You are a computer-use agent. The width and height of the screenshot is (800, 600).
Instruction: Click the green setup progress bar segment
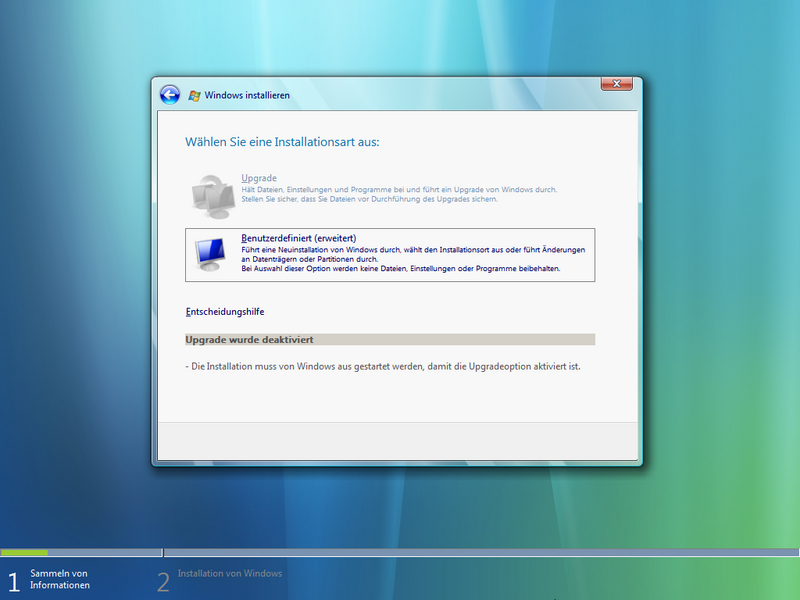24,553
